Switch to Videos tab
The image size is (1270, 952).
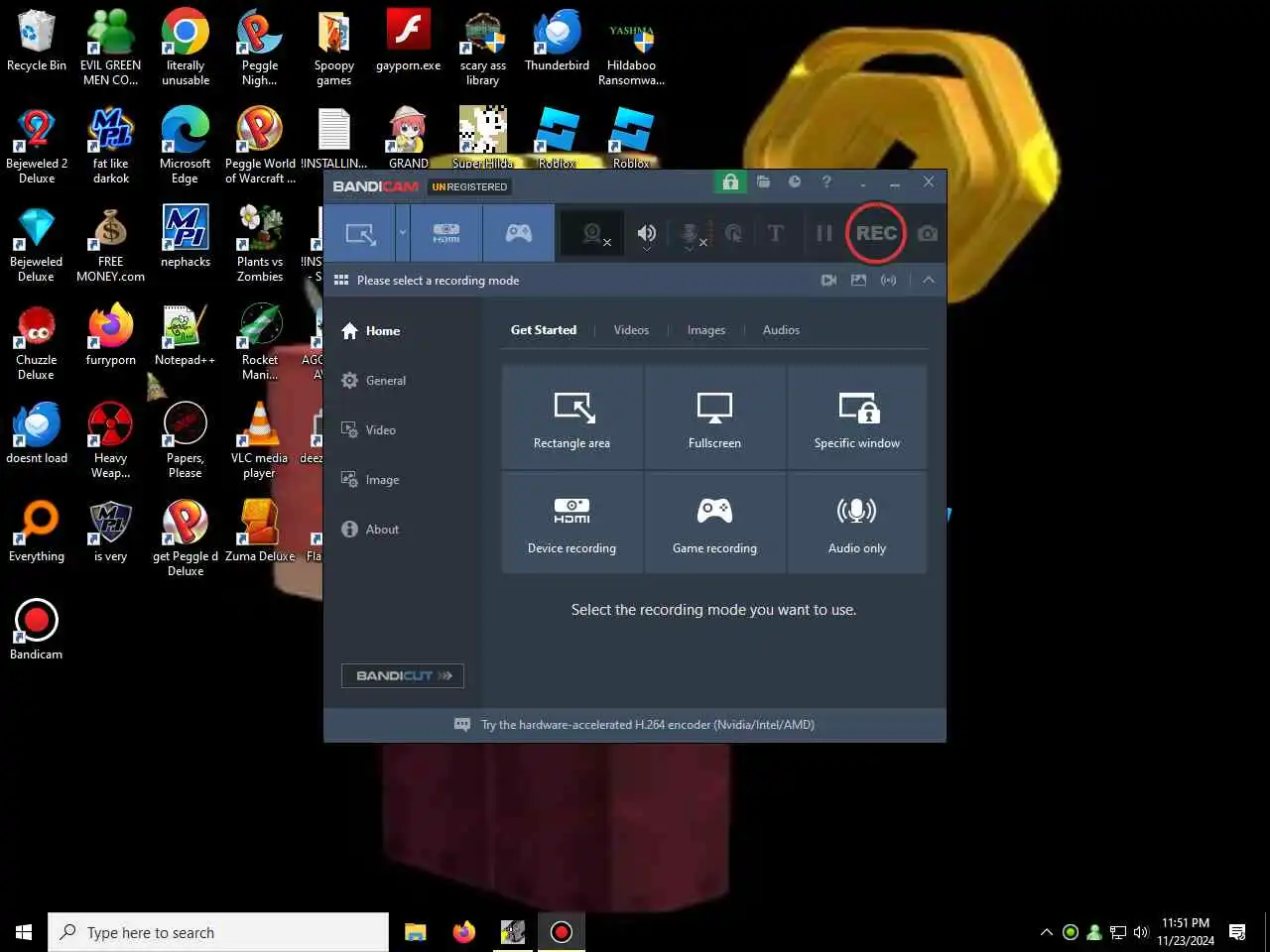[x=631, y=330]
